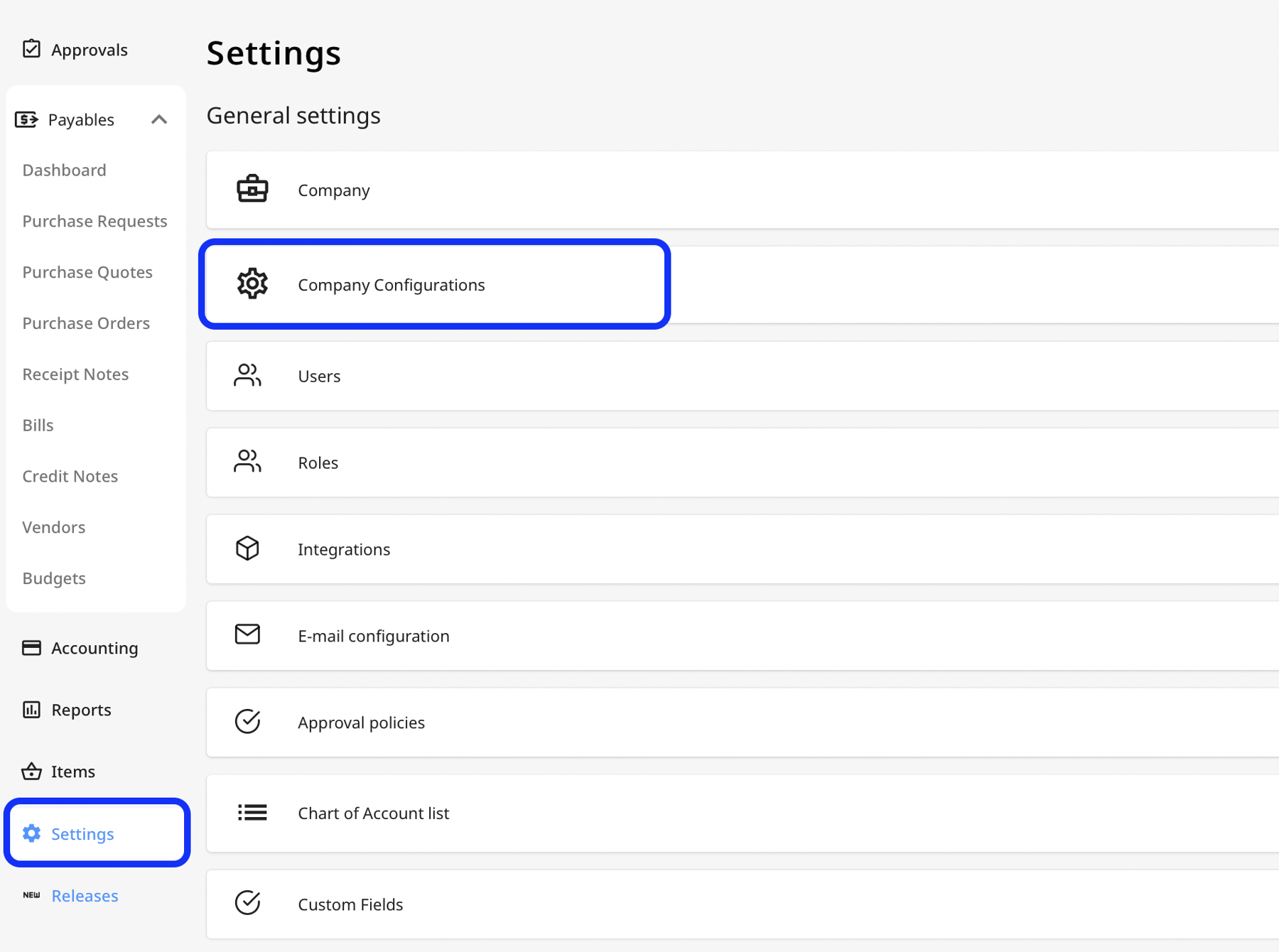Screen dimensions: 1279x952
Task: Click the Reports bar chart icon
Action: pyautogui.click(x=32, y=709)
